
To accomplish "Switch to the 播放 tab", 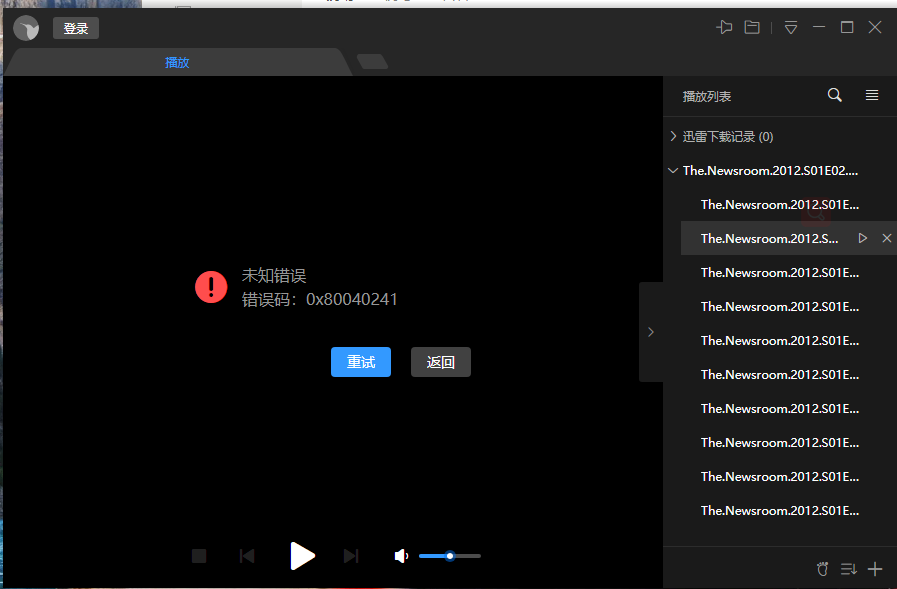I will coord(177,62).
